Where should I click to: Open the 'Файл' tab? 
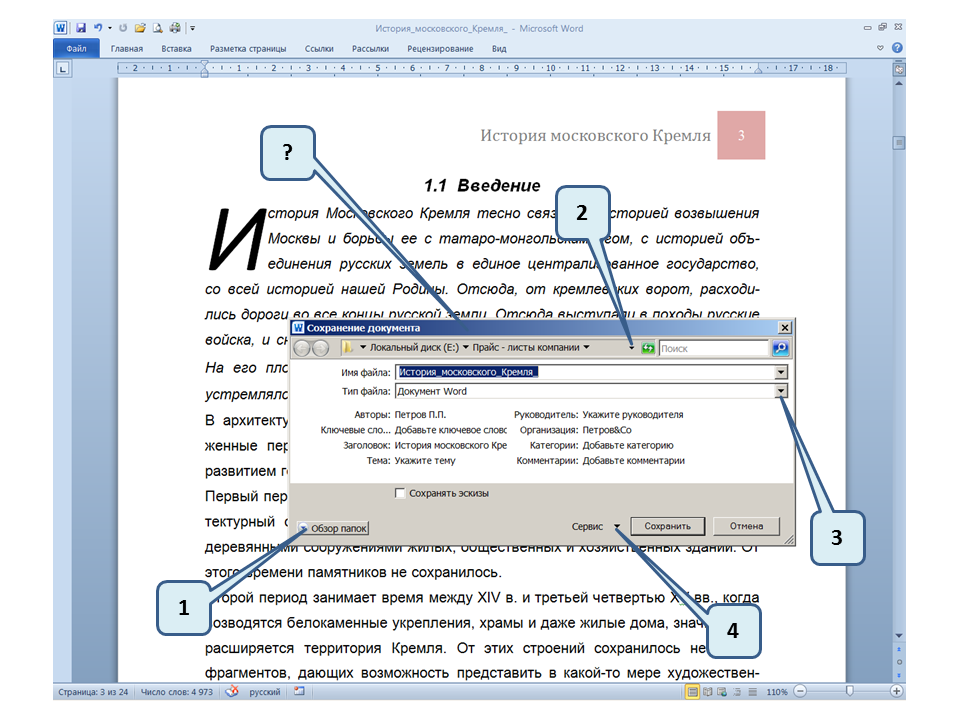point(77,48)
